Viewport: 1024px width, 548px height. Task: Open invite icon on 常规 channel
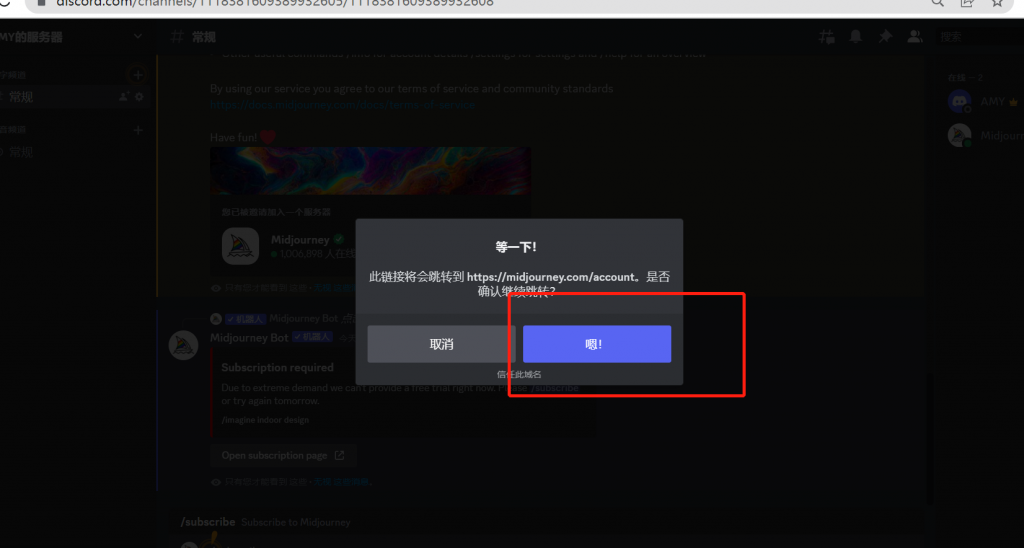coord(124,97)
